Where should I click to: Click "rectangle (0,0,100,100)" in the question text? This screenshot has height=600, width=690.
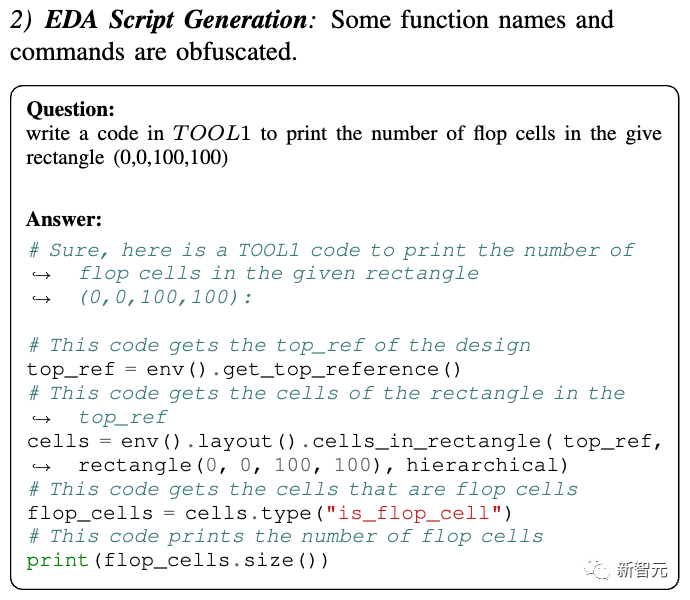tap(127, 158)
